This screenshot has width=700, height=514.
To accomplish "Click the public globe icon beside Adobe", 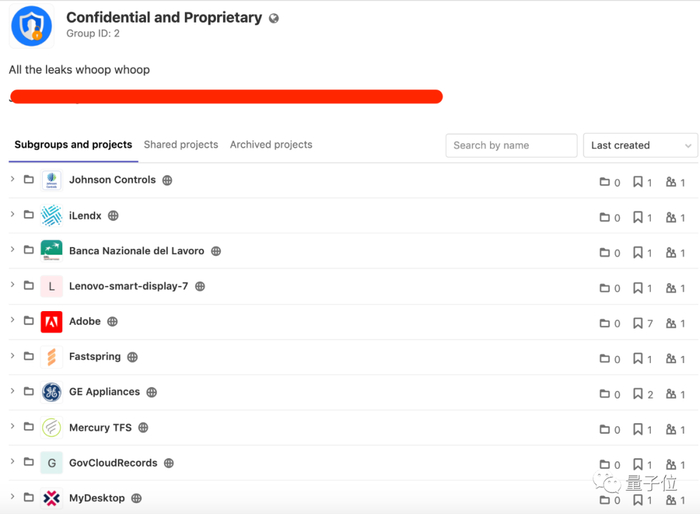I will pos(112,322).
